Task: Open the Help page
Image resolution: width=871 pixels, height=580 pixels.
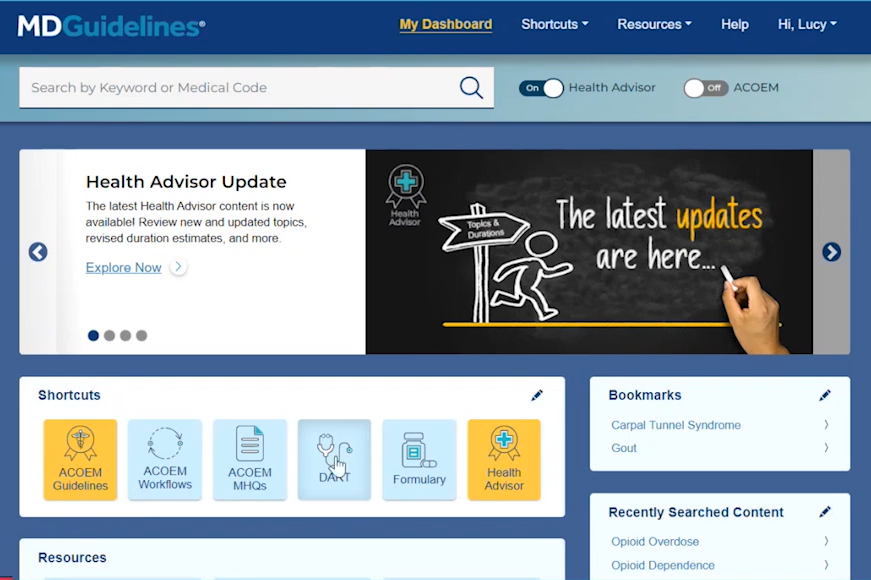Action: pos(734,24)
